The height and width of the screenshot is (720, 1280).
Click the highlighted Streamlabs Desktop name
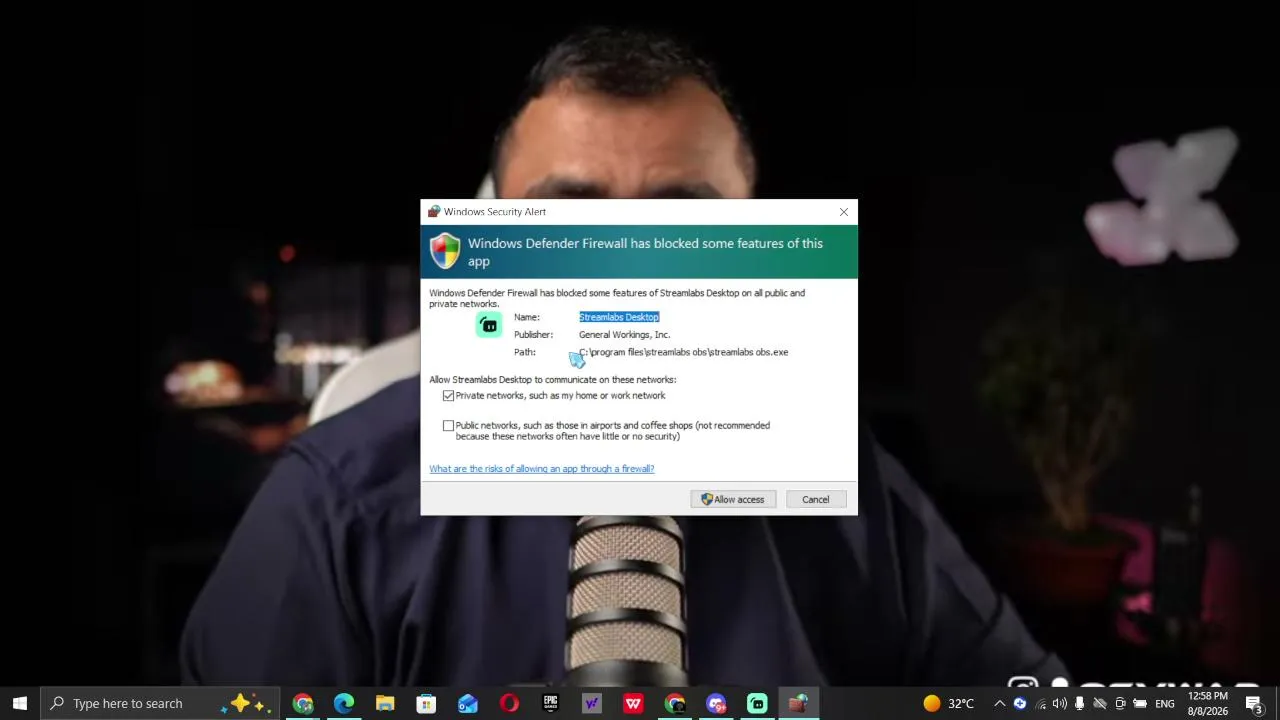[619, 317]
